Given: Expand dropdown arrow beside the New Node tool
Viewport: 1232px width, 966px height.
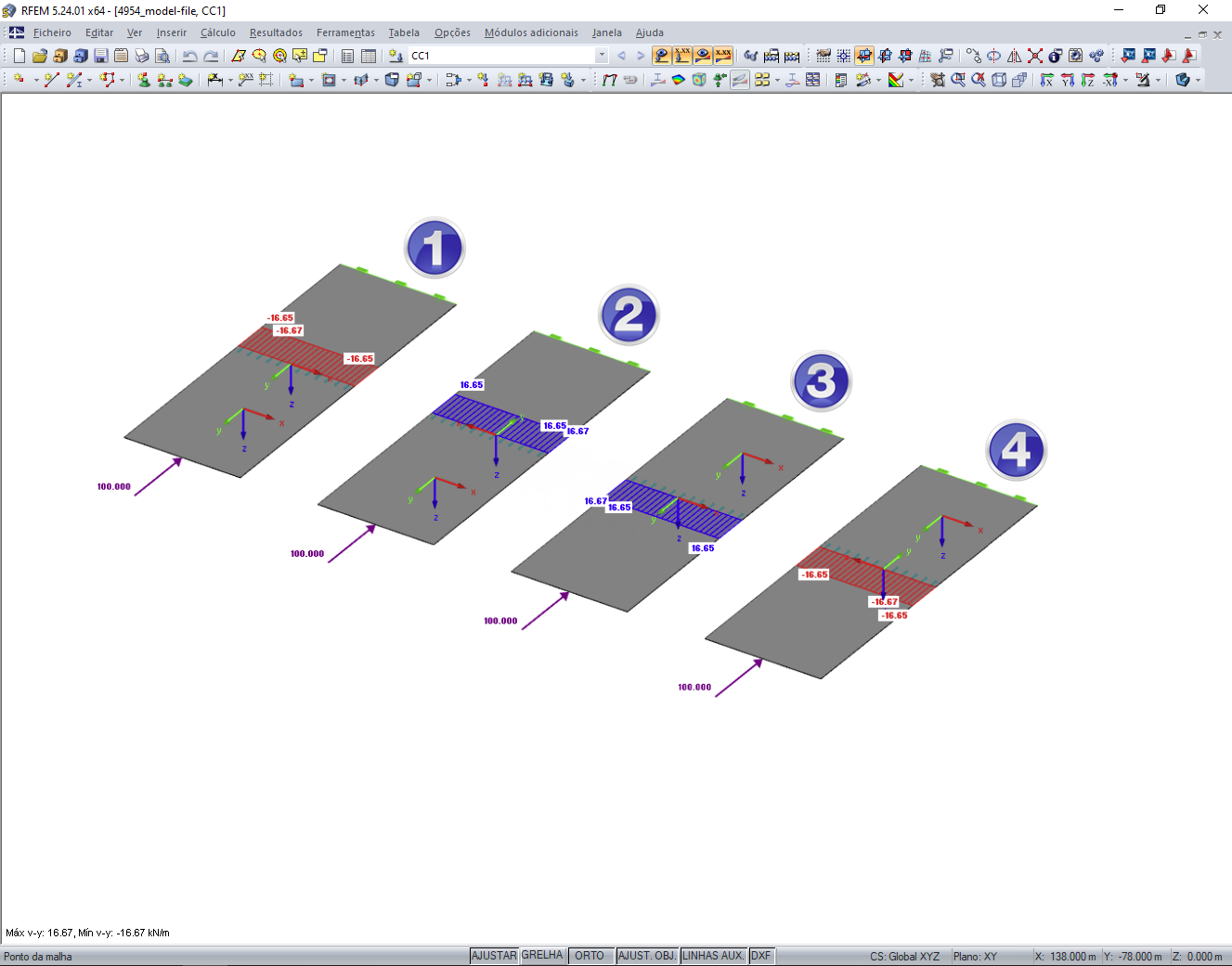Looking at the screenshot, I should (36, 80).
